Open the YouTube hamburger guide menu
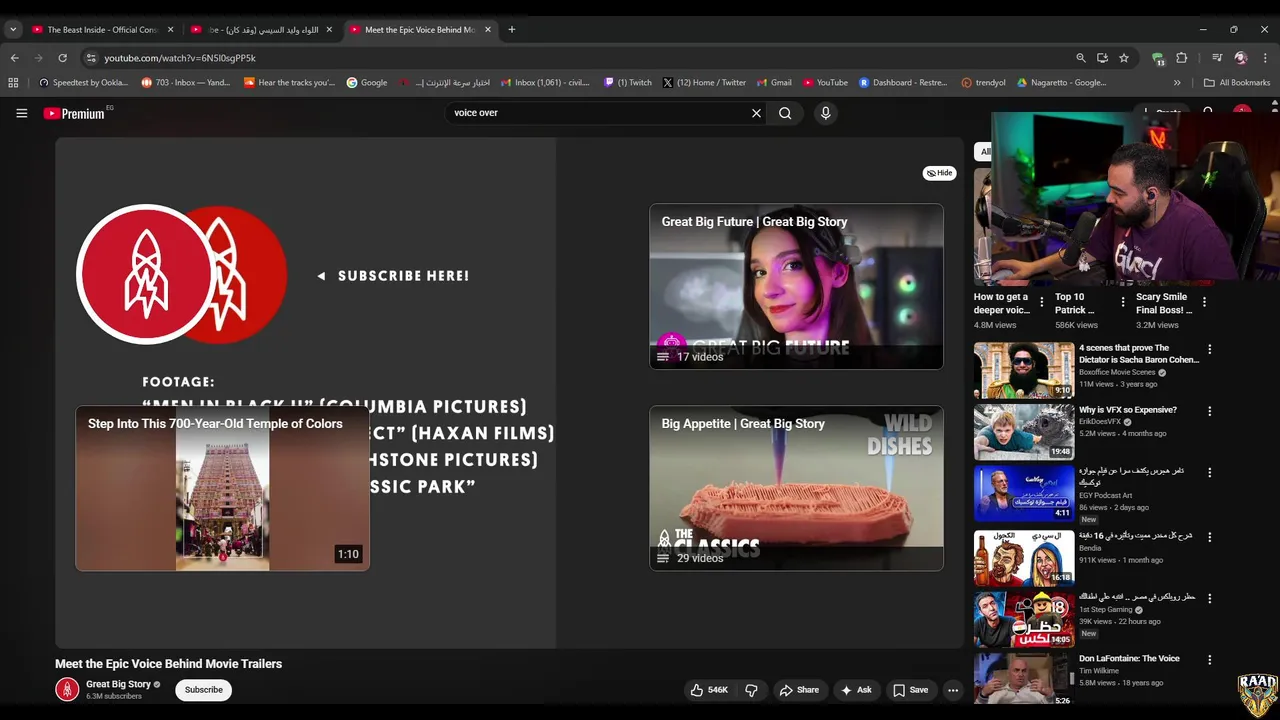1280x720 pixels. pos(21,113)
